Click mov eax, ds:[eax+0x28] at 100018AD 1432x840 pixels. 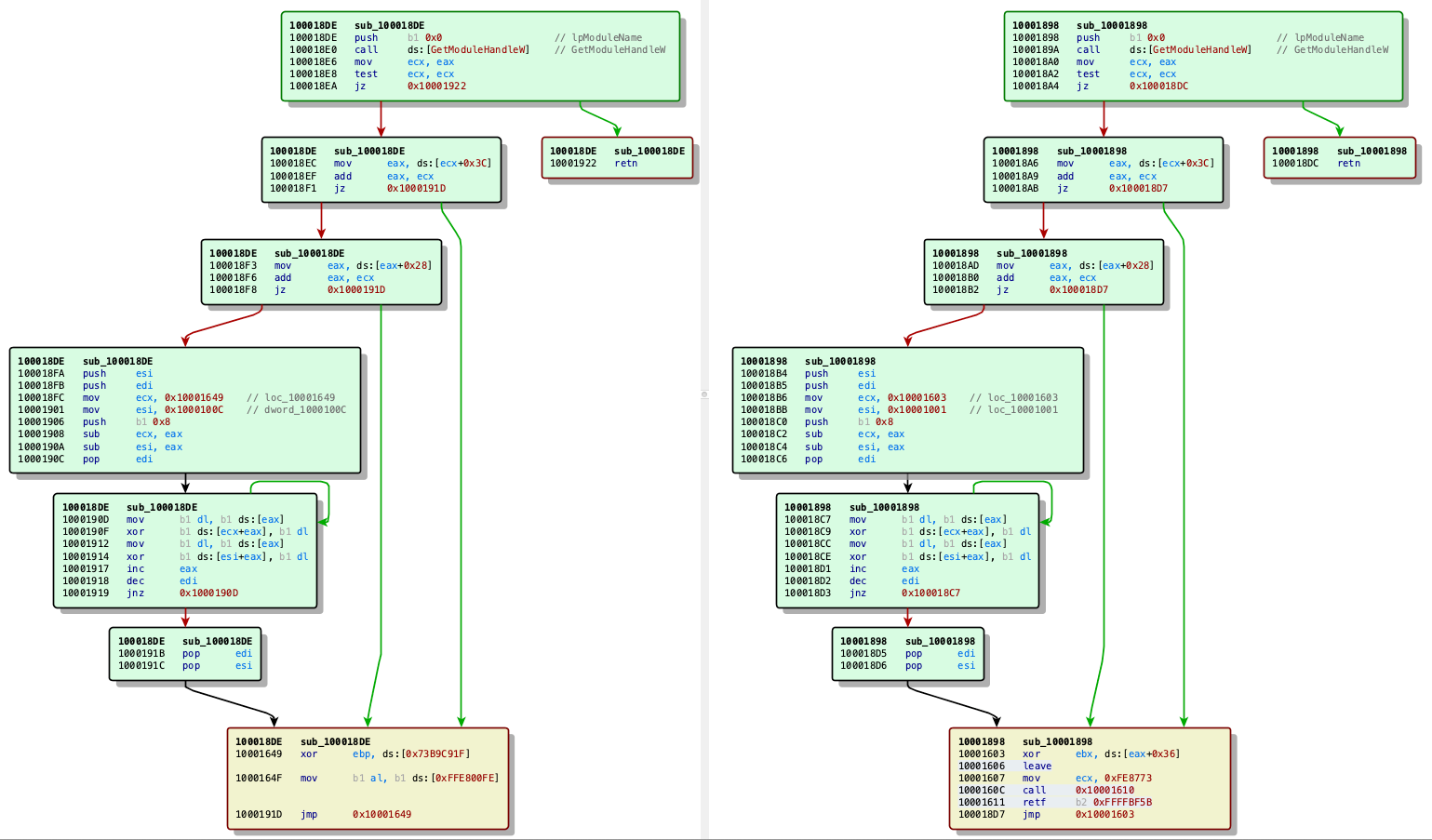(1043, 266)
